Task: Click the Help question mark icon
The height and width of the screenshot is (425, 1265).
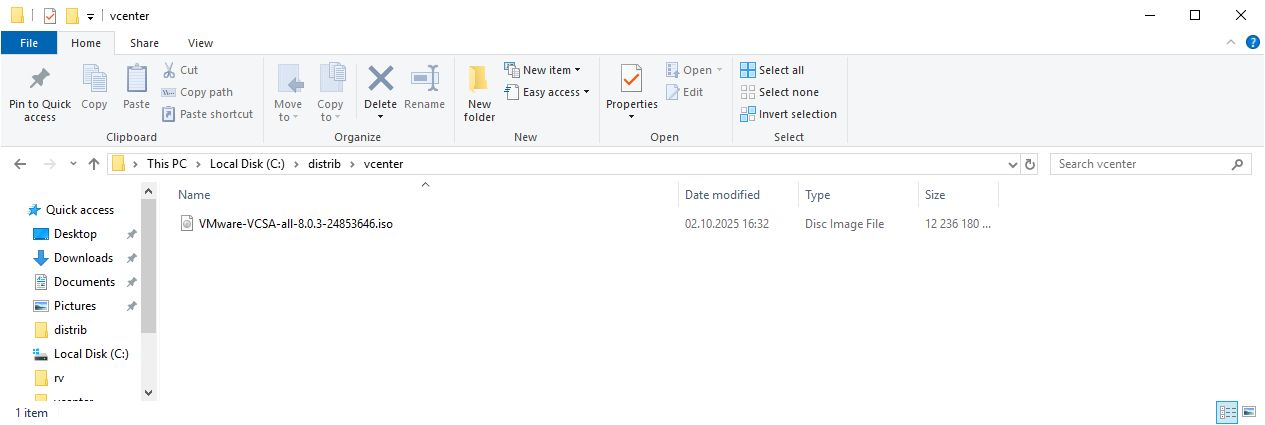Action: [x=1252, y=42]
